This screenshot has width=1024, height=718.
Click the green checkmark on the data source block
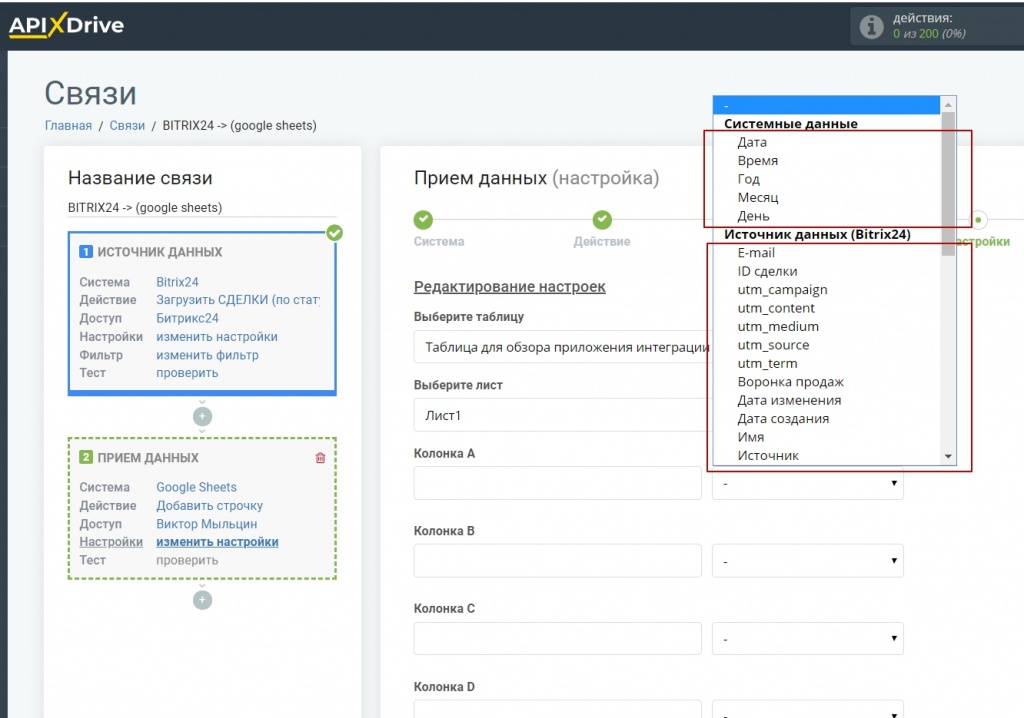point(334,233)
